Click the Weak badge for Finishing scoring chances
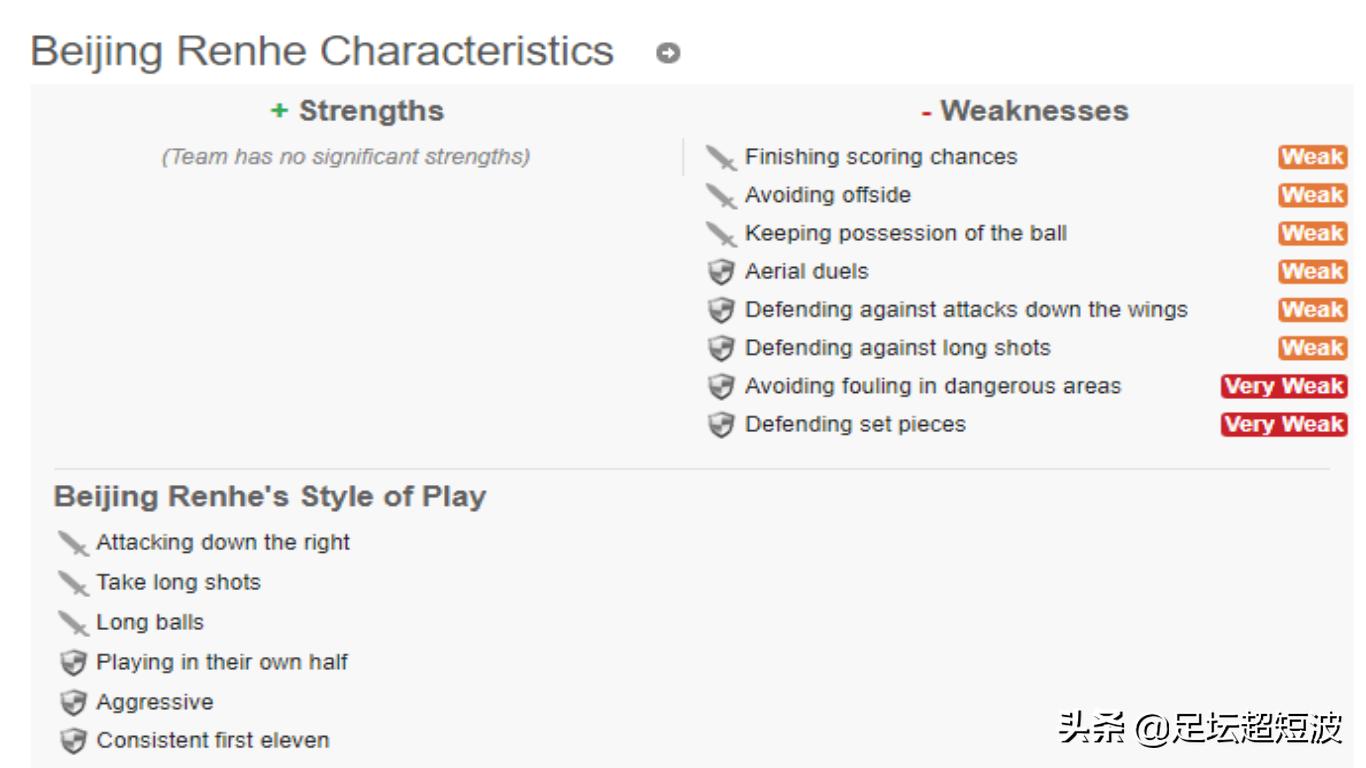Viewport: 1366px width, 768px height. [x=1312, y=157]
